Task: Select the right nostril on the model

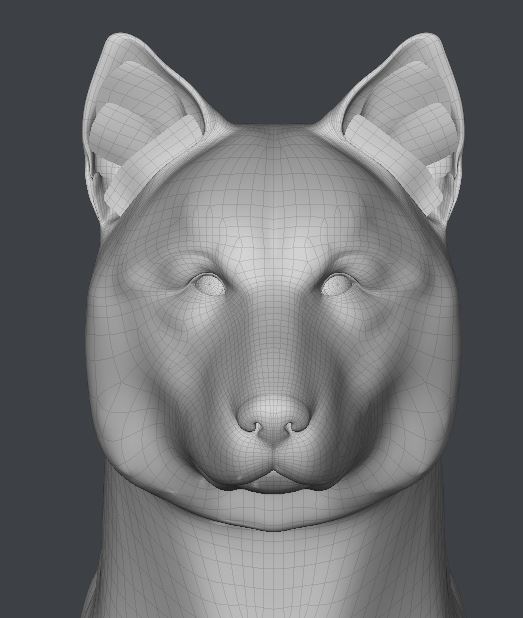Action: coord(290,426)
